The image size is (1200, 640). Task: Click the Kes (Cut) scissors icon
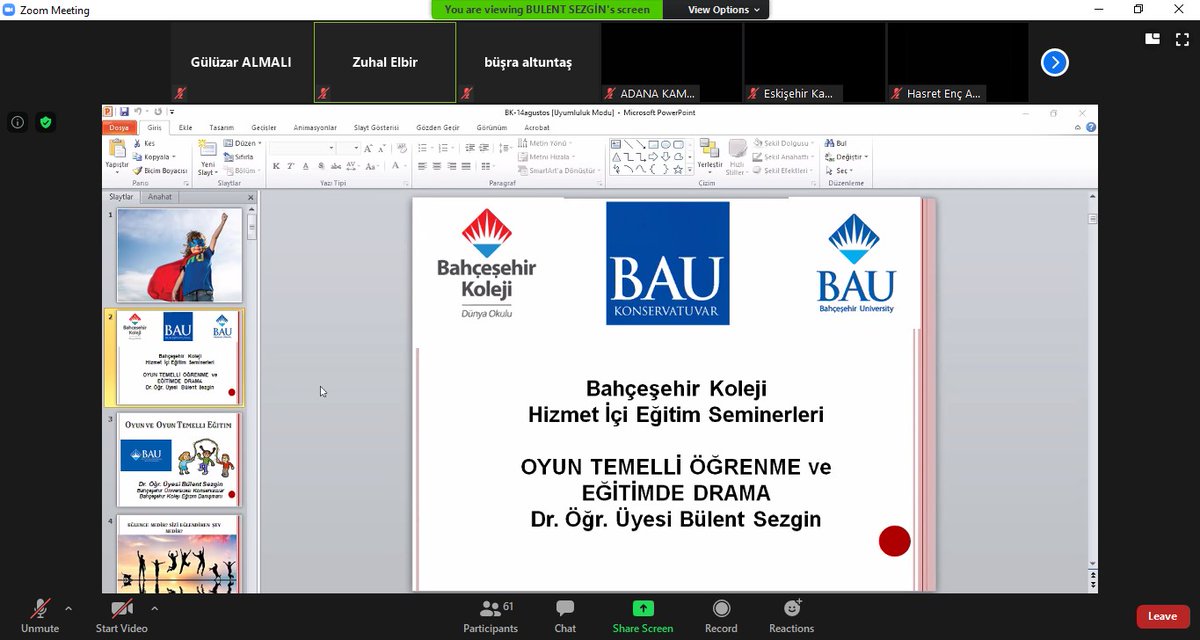pos(138,143)
